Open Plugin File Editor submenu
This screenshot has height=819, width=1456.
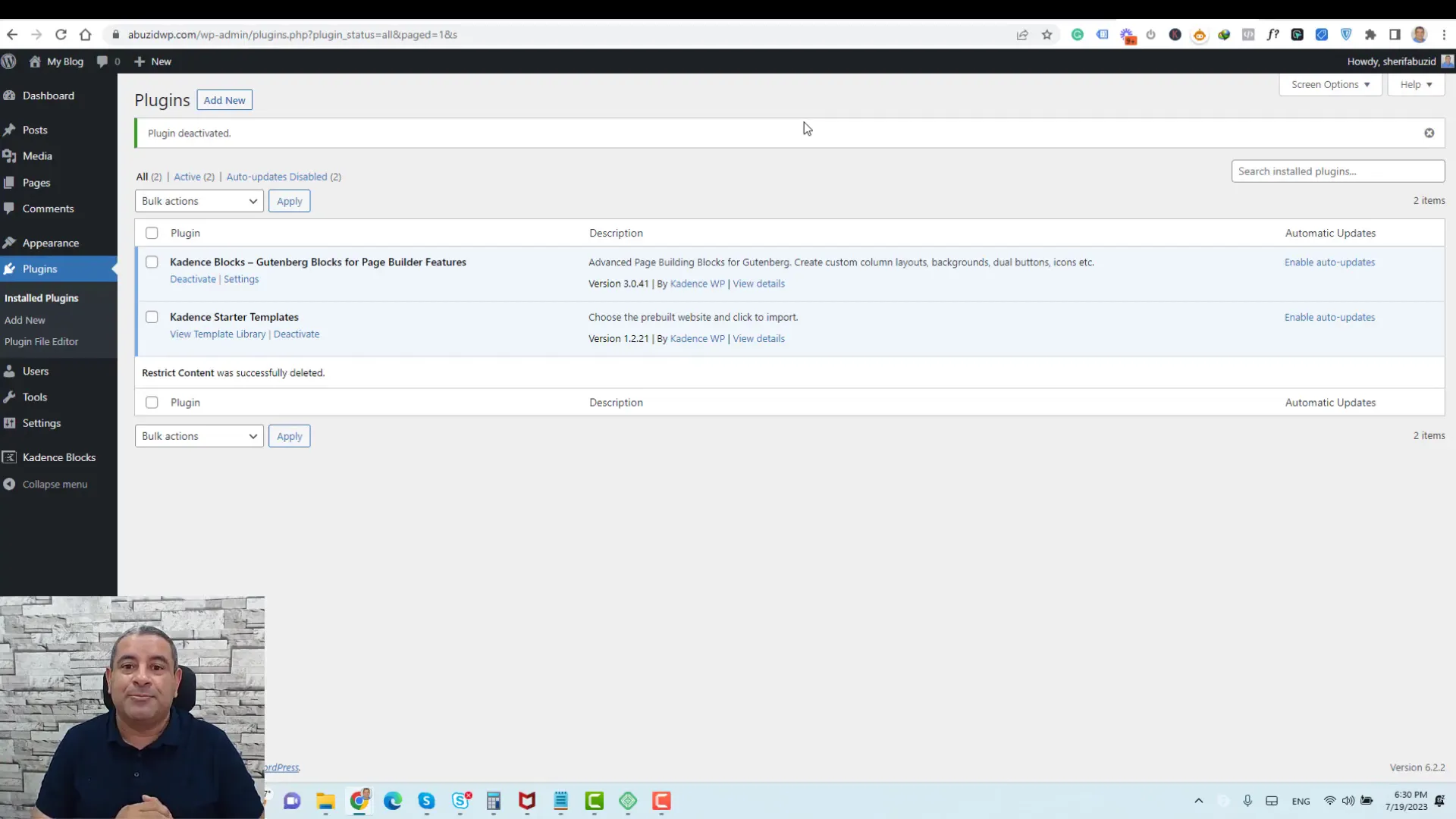coord(42,342)
